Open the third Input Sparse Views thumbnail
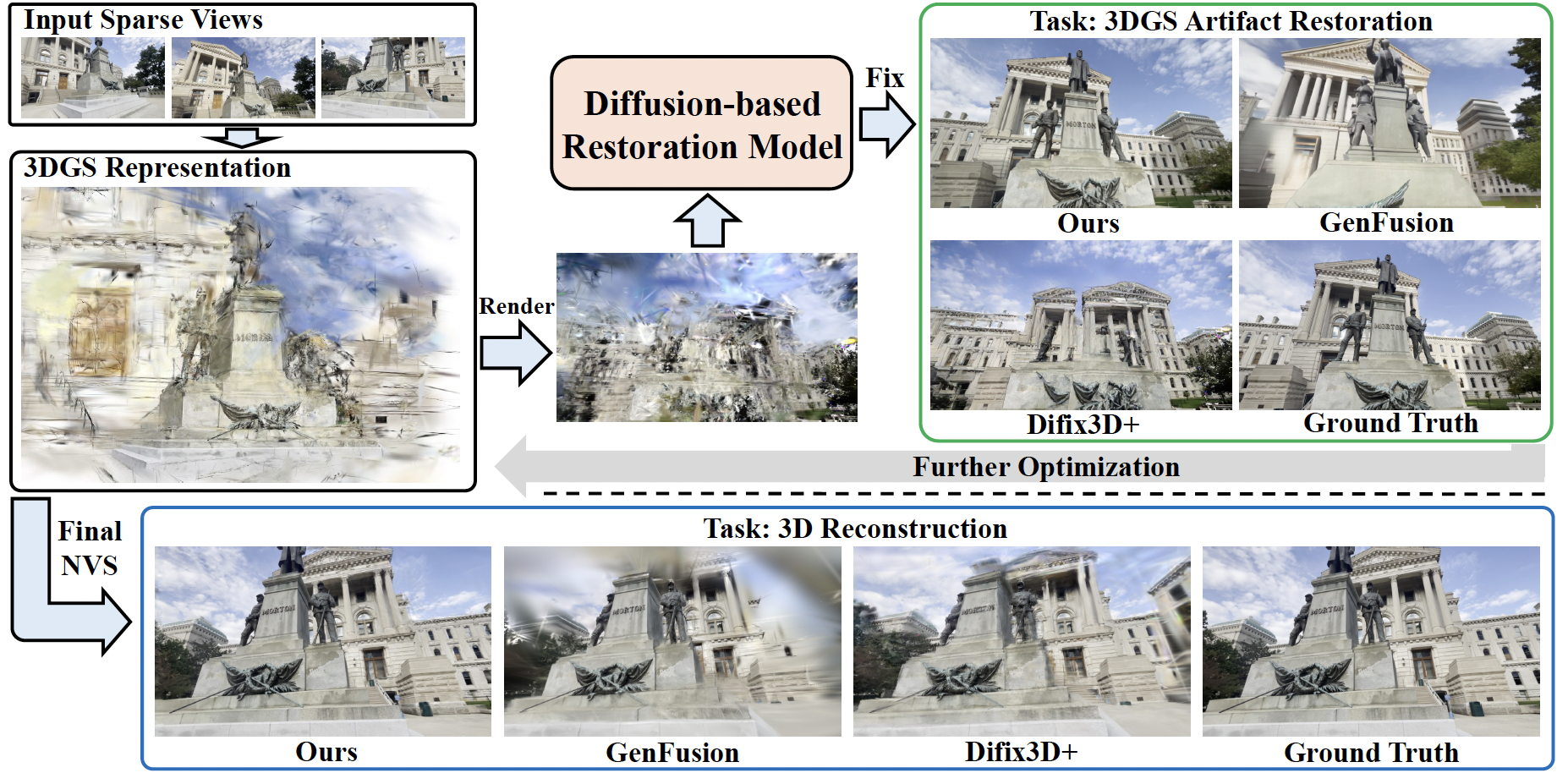The image size is (1568, 773). tap(393, 78)
